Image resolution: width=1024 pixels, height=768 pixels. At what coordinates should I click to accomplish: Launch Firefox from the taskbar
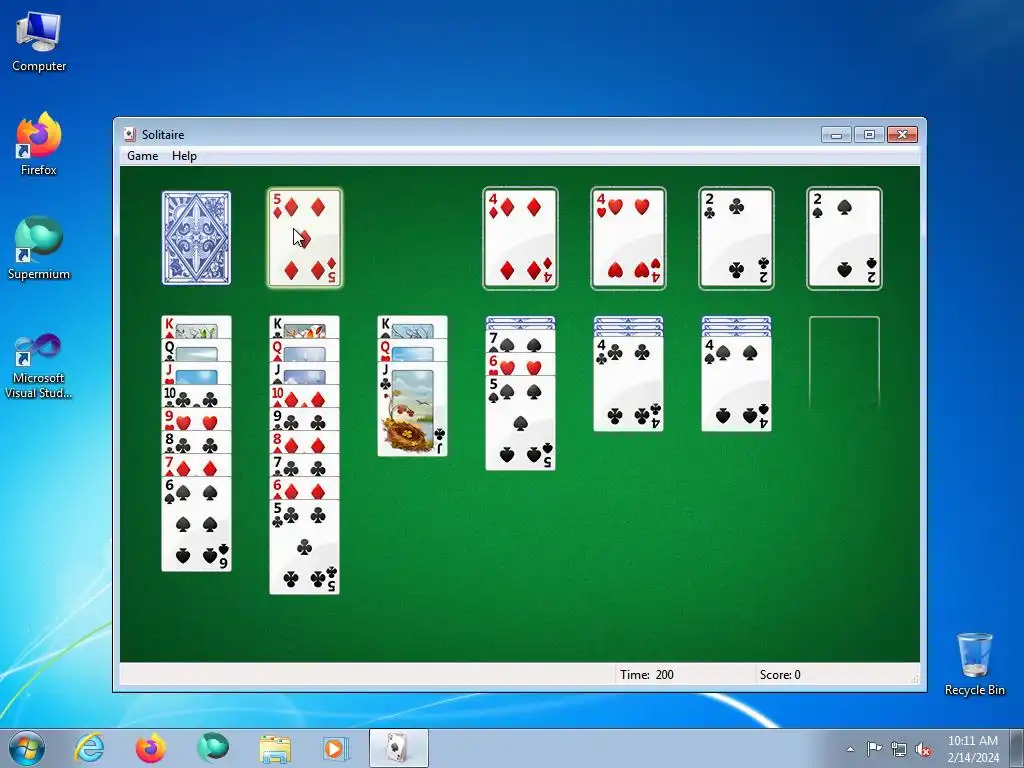(x=151, y=748)
